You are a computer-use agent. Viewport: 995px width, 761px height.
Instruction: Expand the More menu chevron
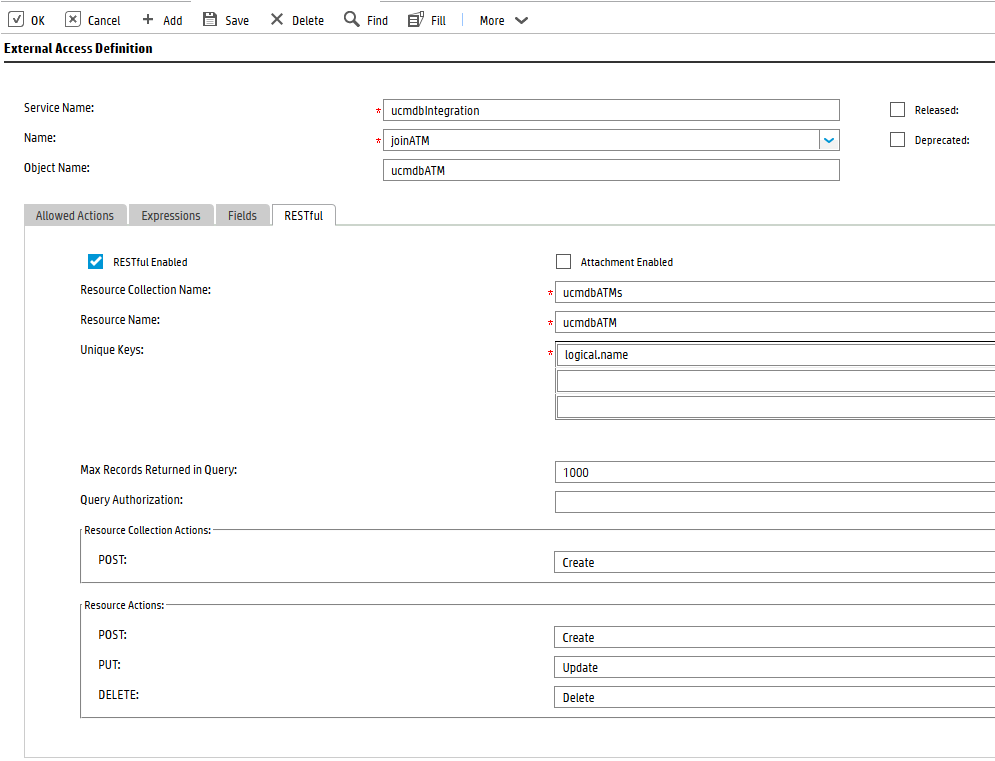(520, 19)
